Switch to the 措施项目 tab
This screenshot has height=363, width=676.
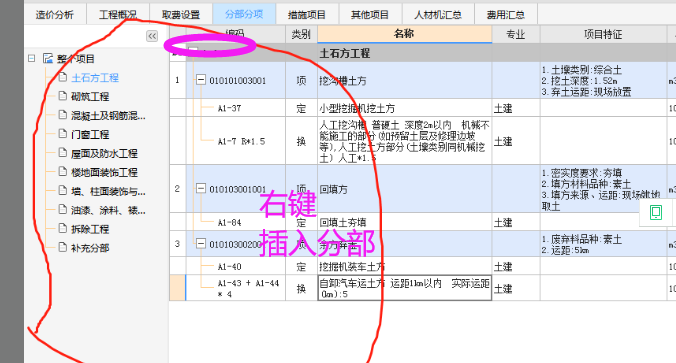point(307,15)
